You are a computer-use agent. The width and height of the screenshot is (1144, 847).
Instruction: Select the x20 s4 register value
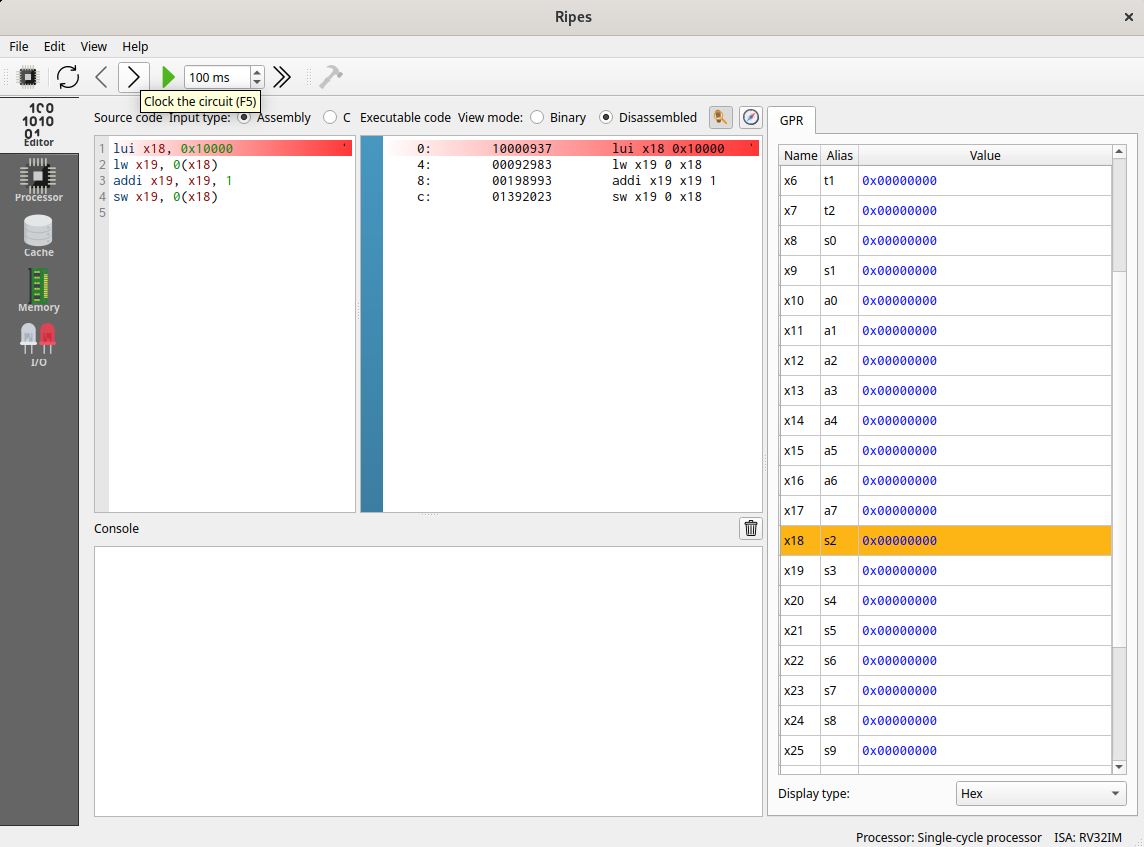coord(985,600)
